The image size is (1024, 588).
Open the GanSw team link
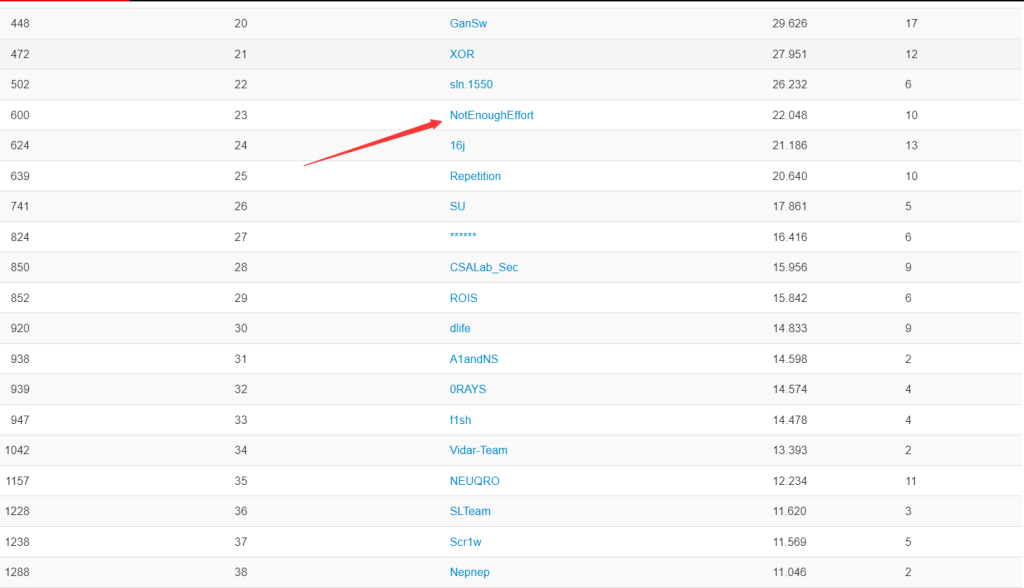(x=469, y=23)
